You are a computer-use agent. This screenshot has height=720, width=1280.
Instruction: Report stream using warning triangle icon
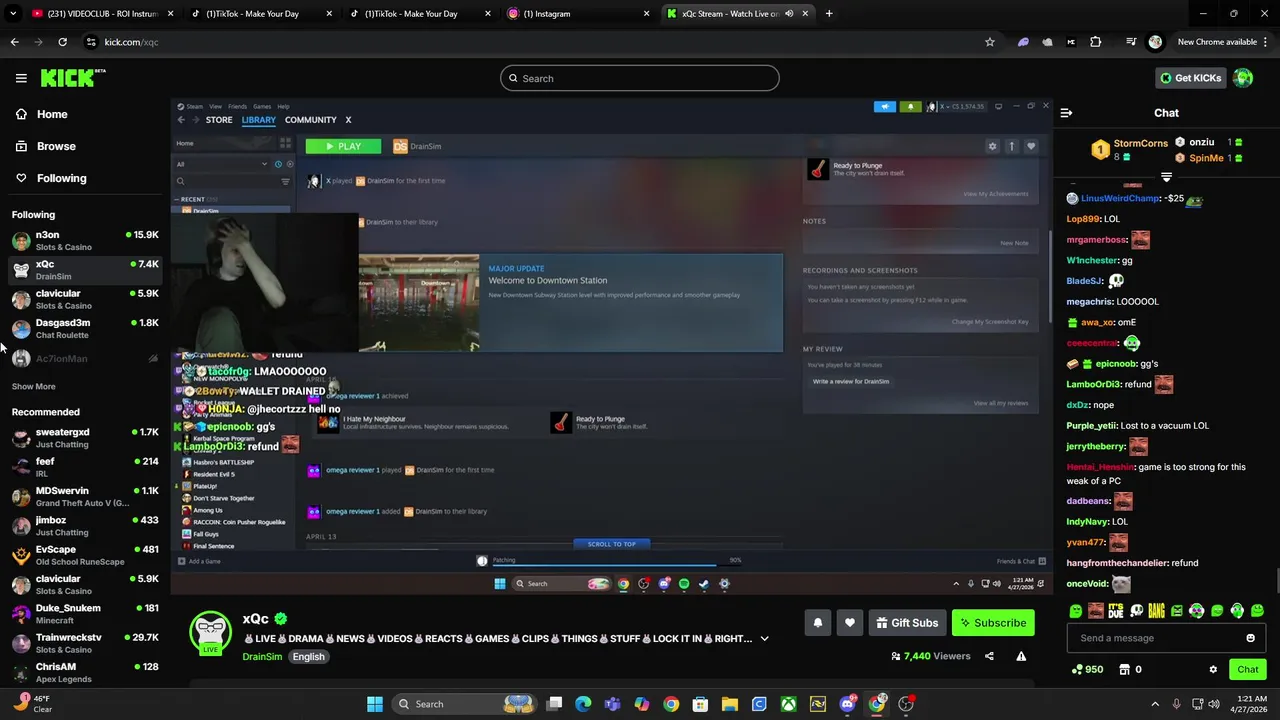(1021, 656)
